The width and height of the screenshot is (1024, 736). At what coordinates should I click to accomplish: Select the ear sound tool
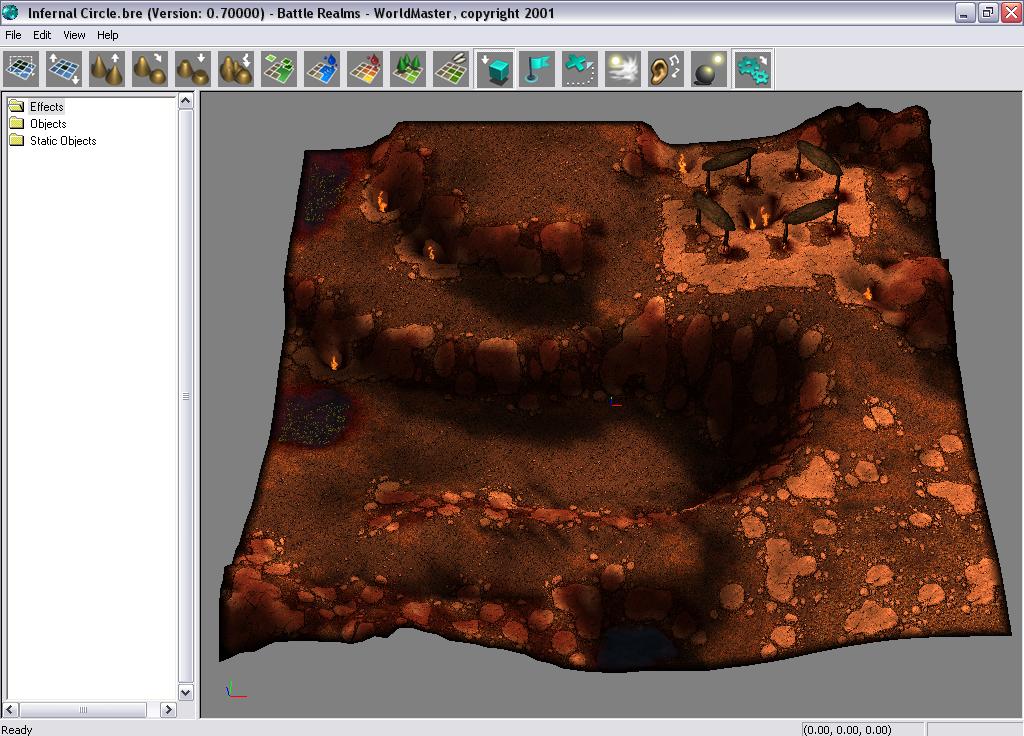click(666, 69)
